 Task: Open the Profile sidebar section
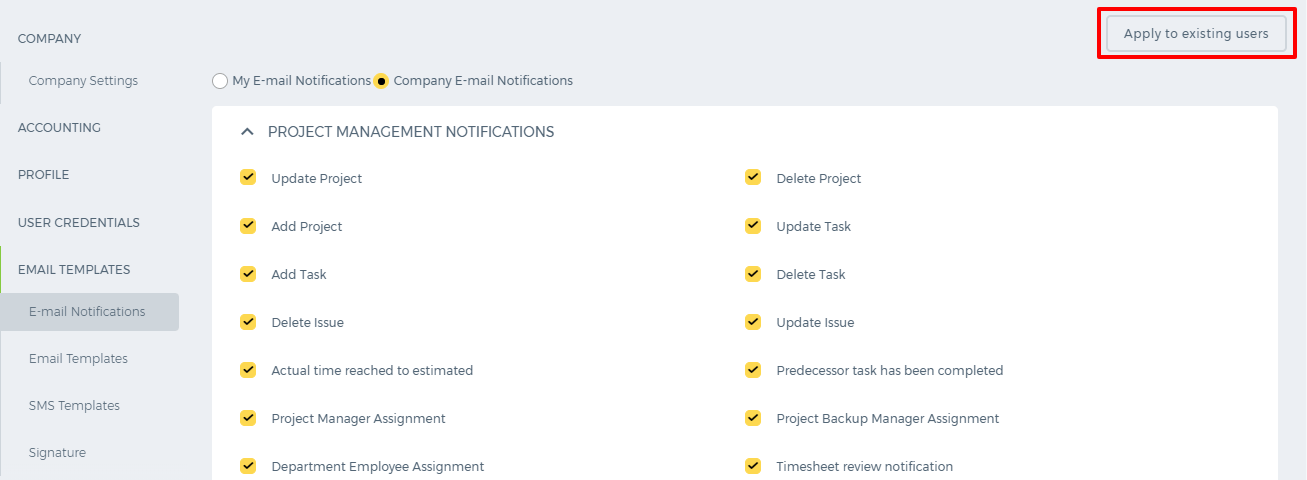pyautogui.click(x=44, y=174)
